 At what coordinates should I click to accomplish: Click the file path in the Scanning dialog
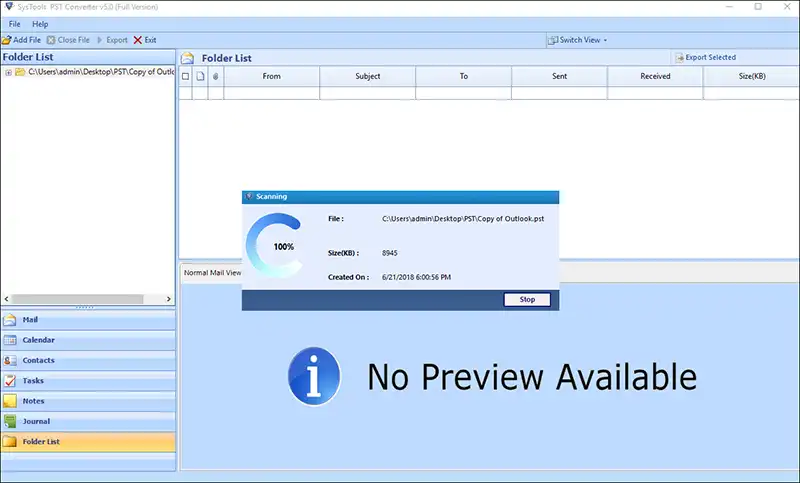[463, 219]
